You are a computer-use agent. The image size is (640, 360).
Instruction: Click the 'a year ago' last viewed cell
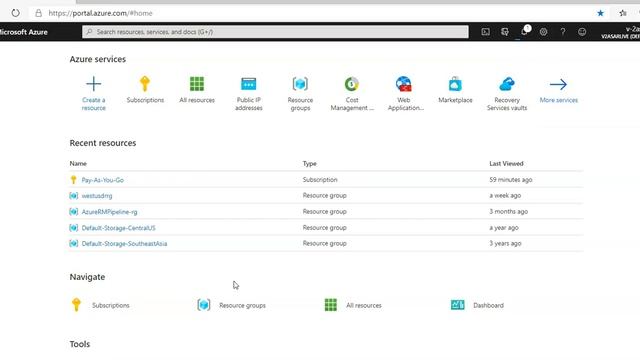click(504, 227)
